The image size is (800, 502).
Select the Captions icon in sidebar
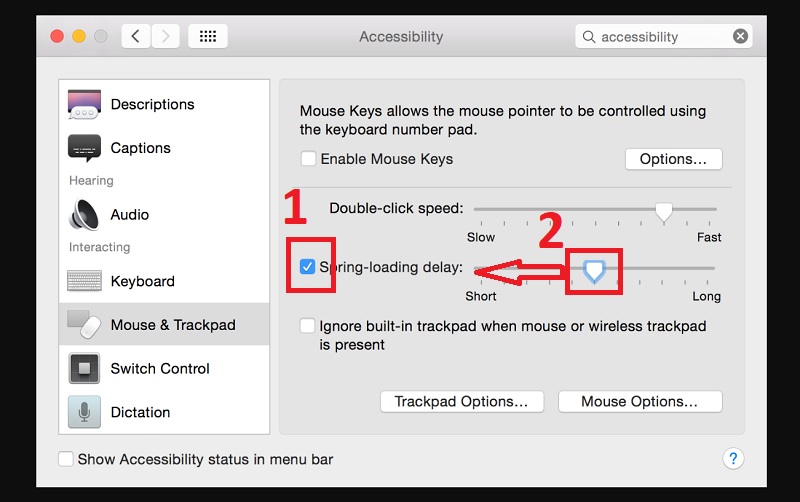coord(84,148)
